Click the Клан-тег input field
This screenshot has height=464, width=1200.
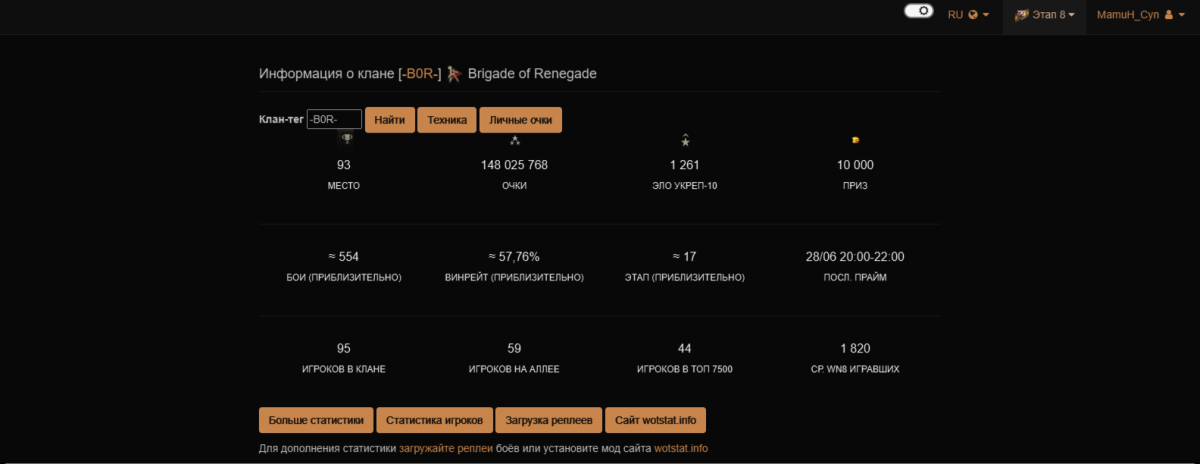pos(334,119)
